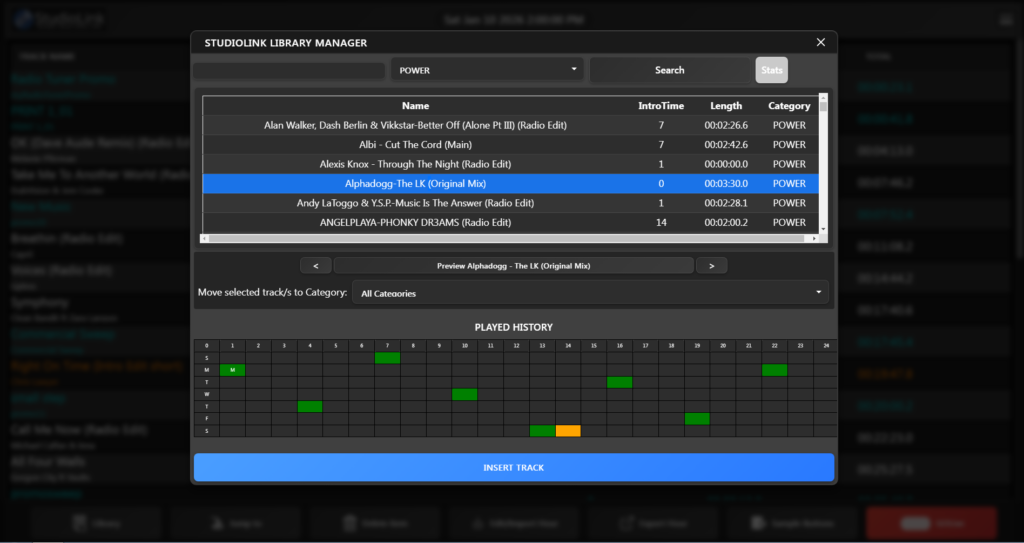Click the green Tuesday hour 16 history cell
This screenshot has height=543, width=1024.
[x=620, y=382]
